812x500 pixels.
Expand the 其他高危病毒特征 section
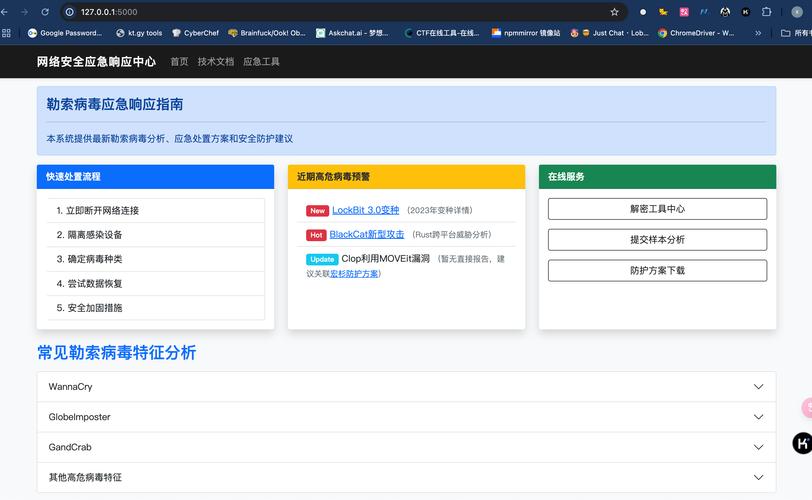[405, 477]
